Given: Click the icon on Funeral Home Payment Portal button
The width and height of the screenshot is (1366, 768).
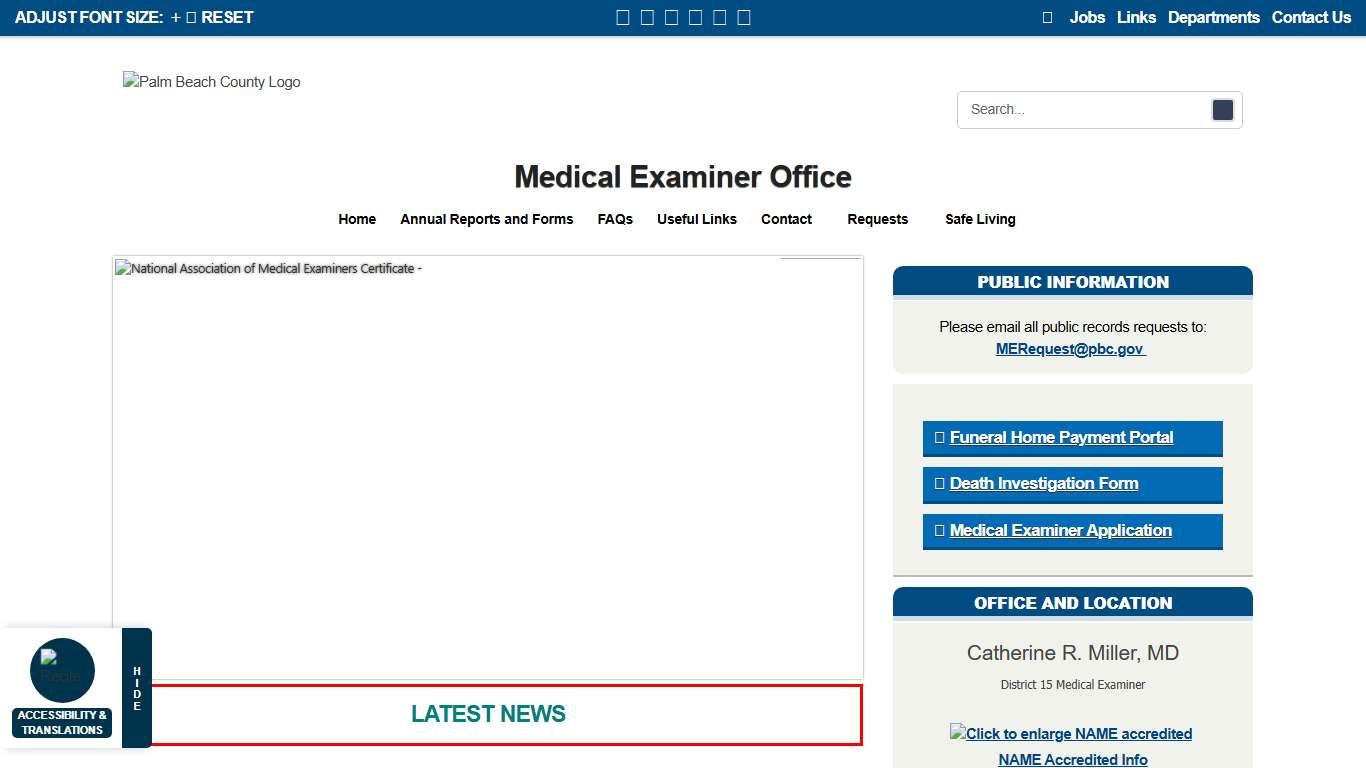Looking at the screenshot, I should 939,437.
